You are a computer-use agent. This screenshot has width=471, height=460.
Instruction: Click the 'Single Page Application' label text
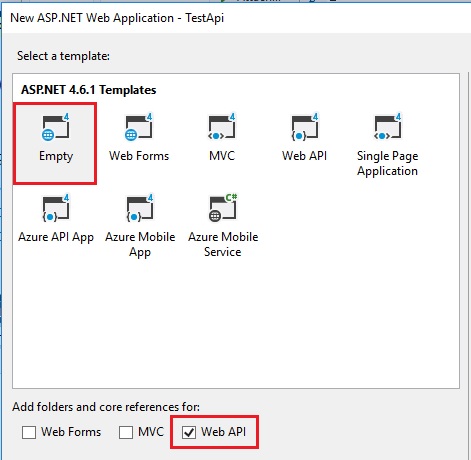click(387, 163)
